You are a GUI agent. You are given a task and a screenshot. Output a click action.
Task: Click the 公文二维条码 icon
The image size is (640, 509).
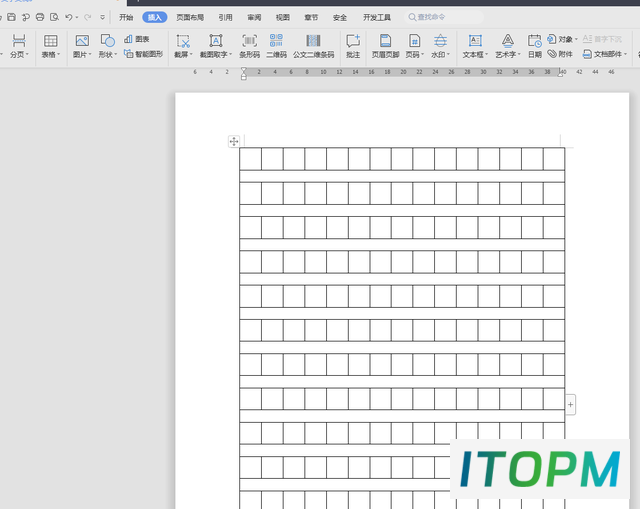click(x=313, y=41)
